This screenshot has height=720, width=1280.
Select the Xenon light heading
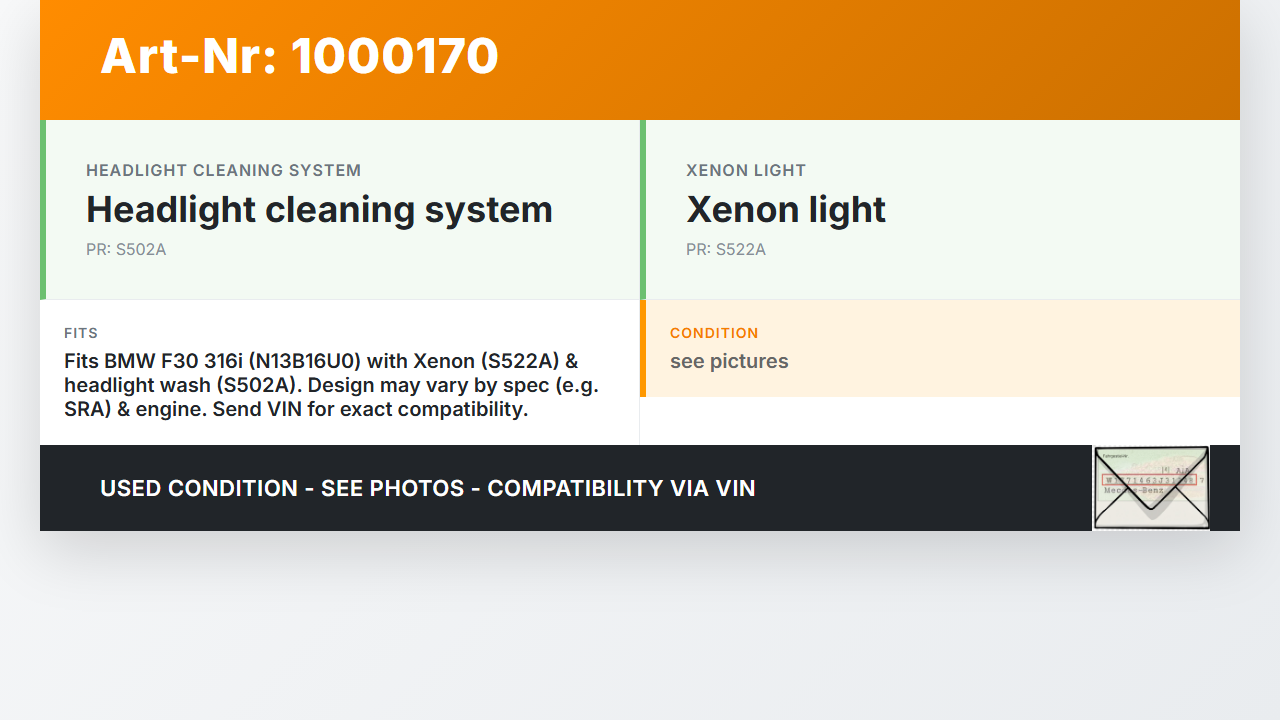click(786, 210)
